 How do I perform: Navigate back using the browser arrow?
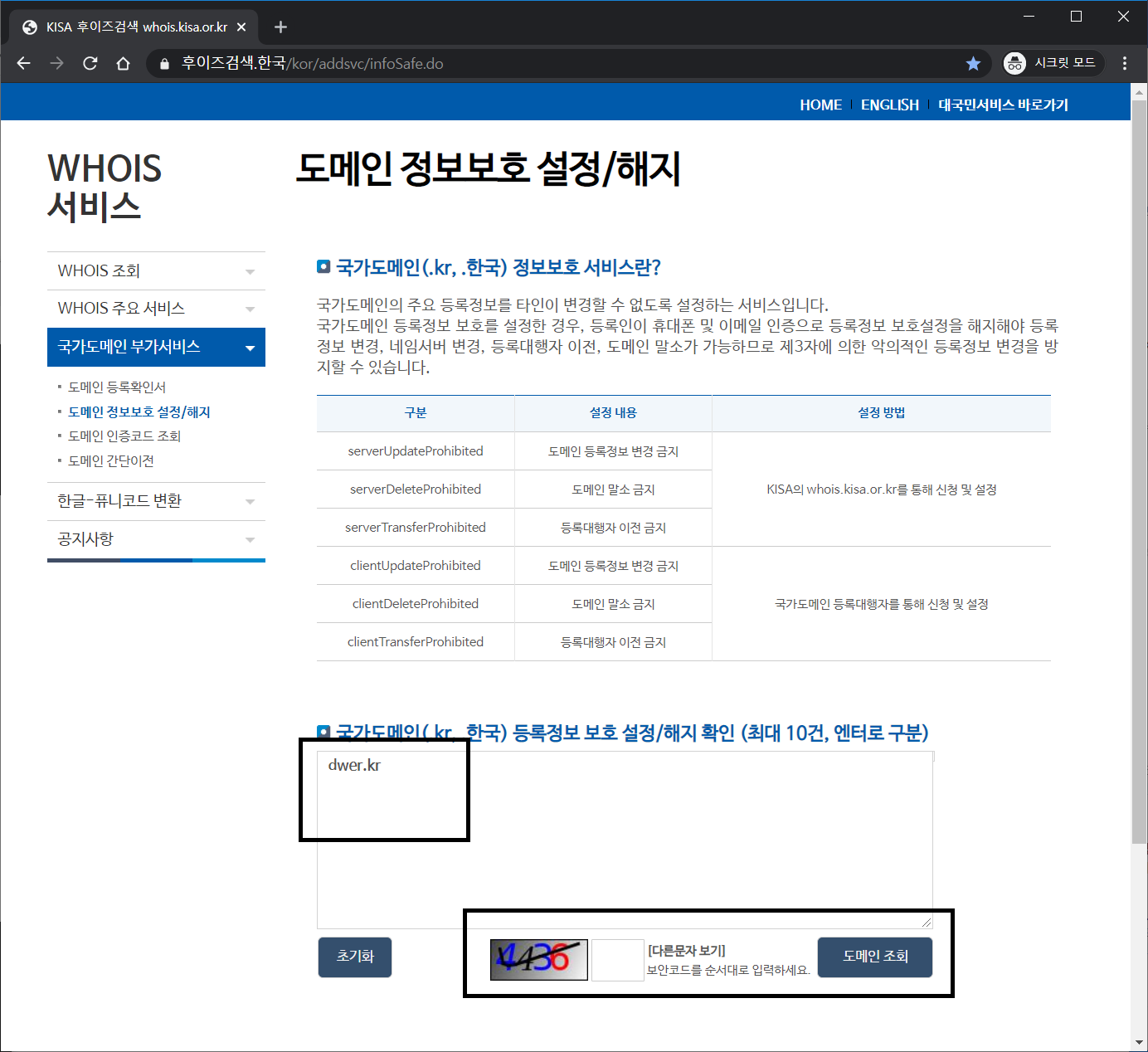22,63
